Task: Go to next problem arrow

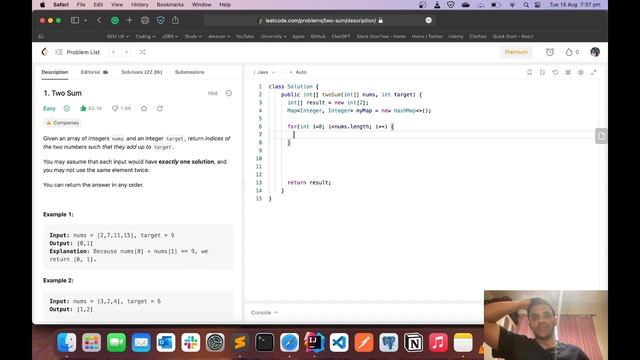Action: tap(127, 52)
